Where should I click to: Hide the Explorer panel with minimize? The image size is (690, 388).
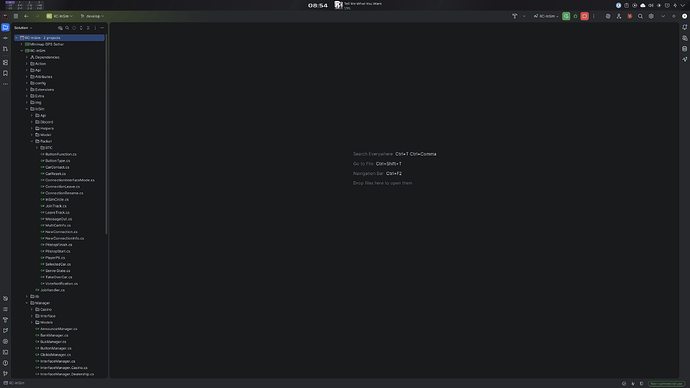[x=102, y=28]
